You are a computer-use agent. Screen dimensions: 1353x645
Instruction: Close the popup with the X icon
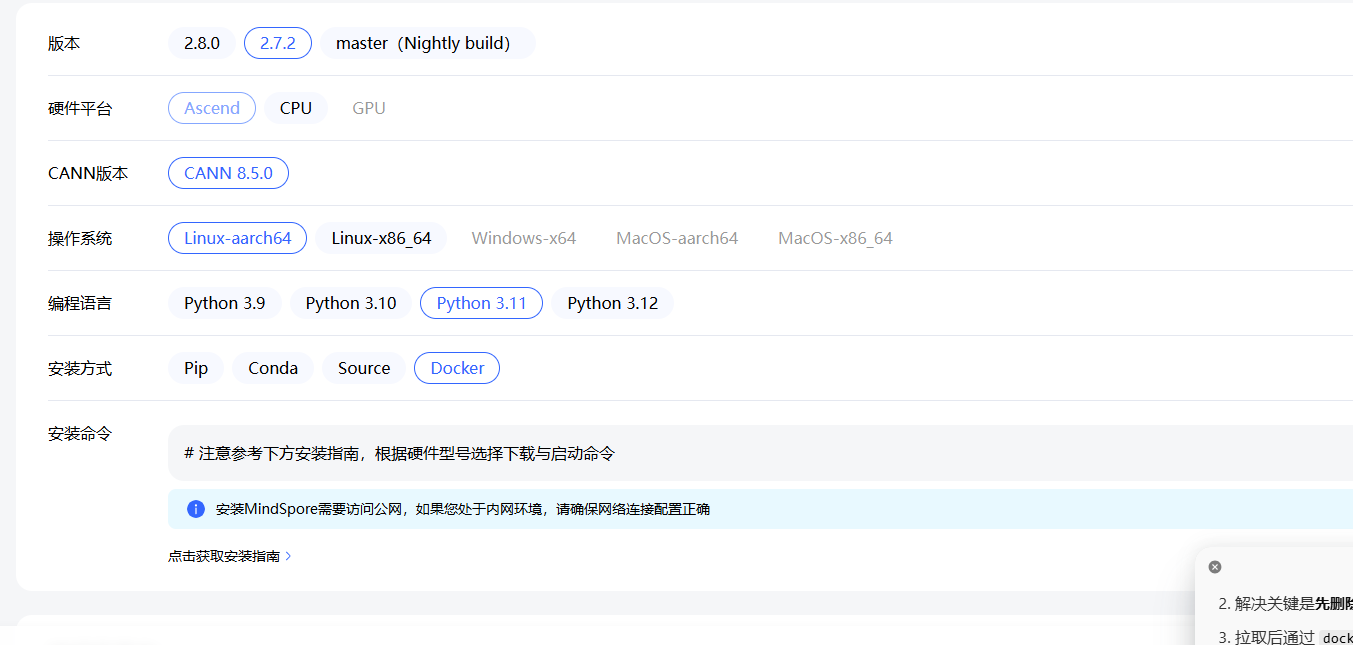(1215, 567)
